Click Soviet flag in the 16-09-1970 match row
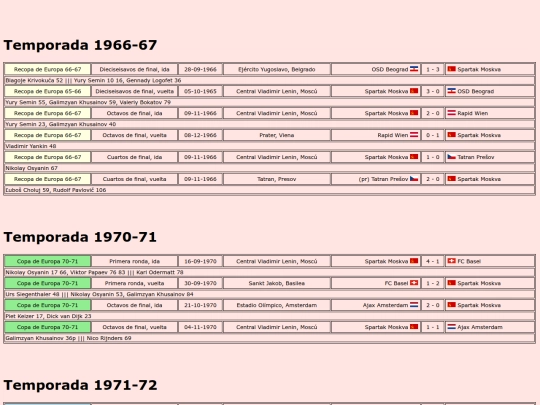540x405 pixels. coord(414,261)
